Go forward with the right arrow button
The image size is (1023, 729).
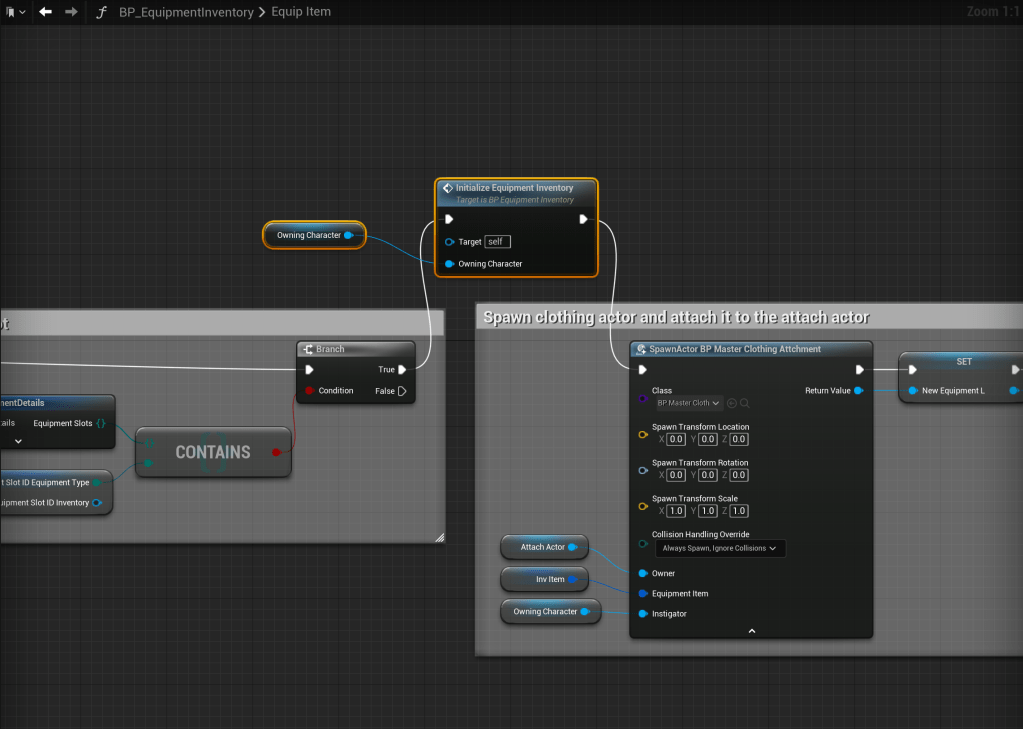tap(71, 12)
